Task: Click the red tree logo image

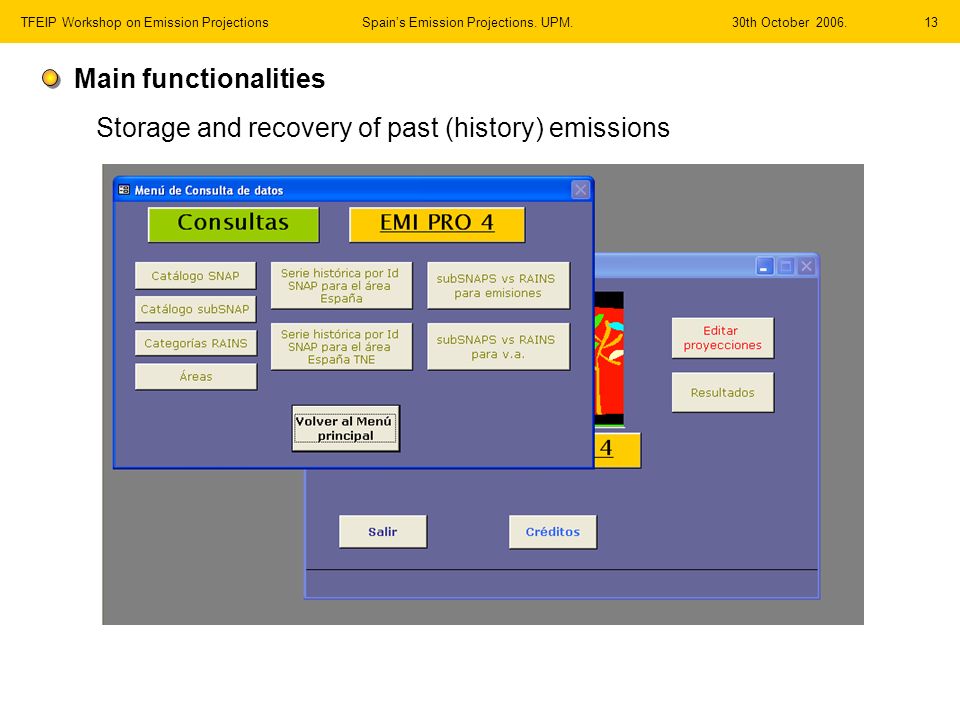Action: [609, 359]
